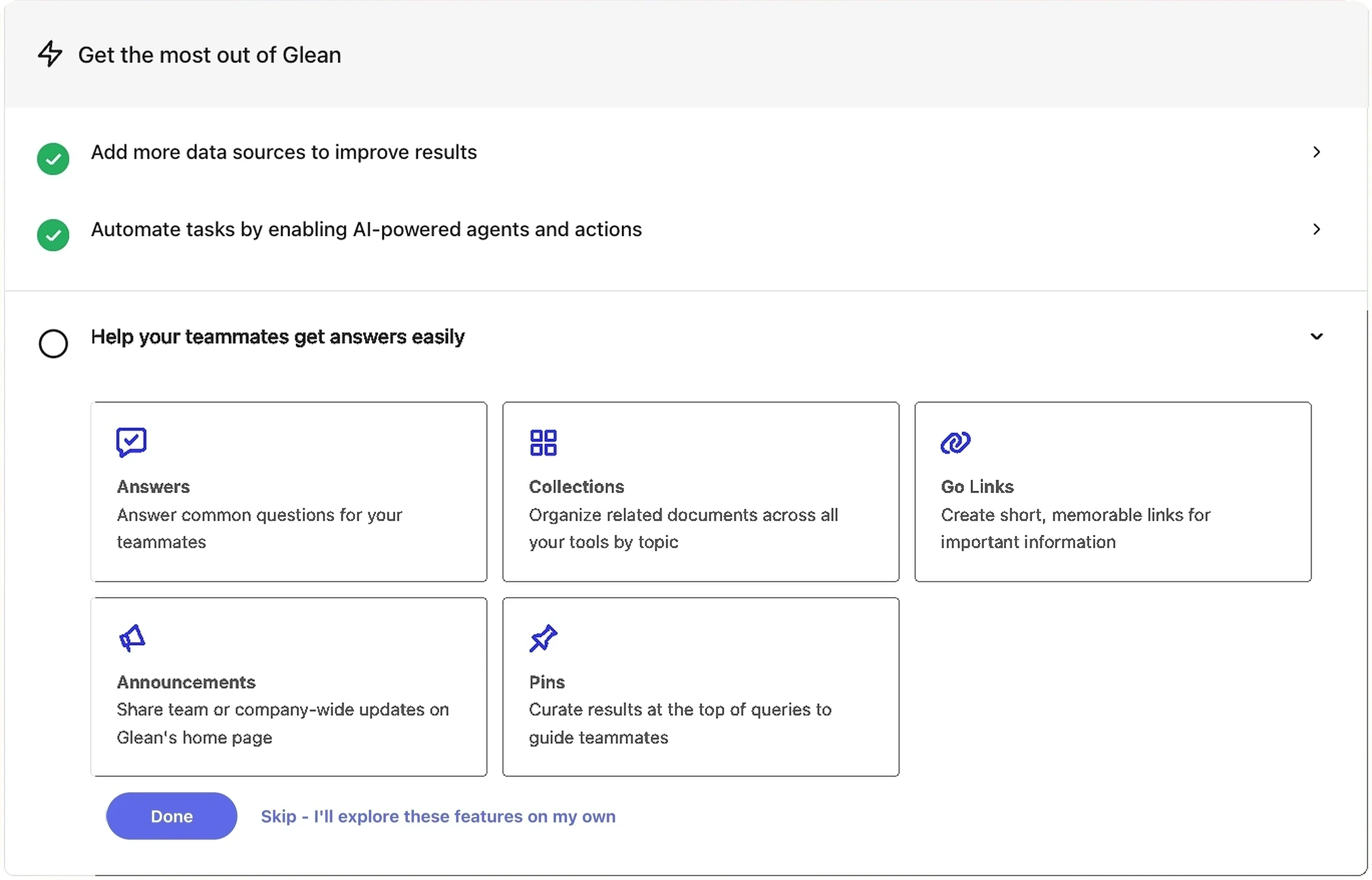Image resolution: width=1372 pixels, height=880 pixels.
Task: Click 'Get the most out of Glean' title
Action: tap(210, 55)
